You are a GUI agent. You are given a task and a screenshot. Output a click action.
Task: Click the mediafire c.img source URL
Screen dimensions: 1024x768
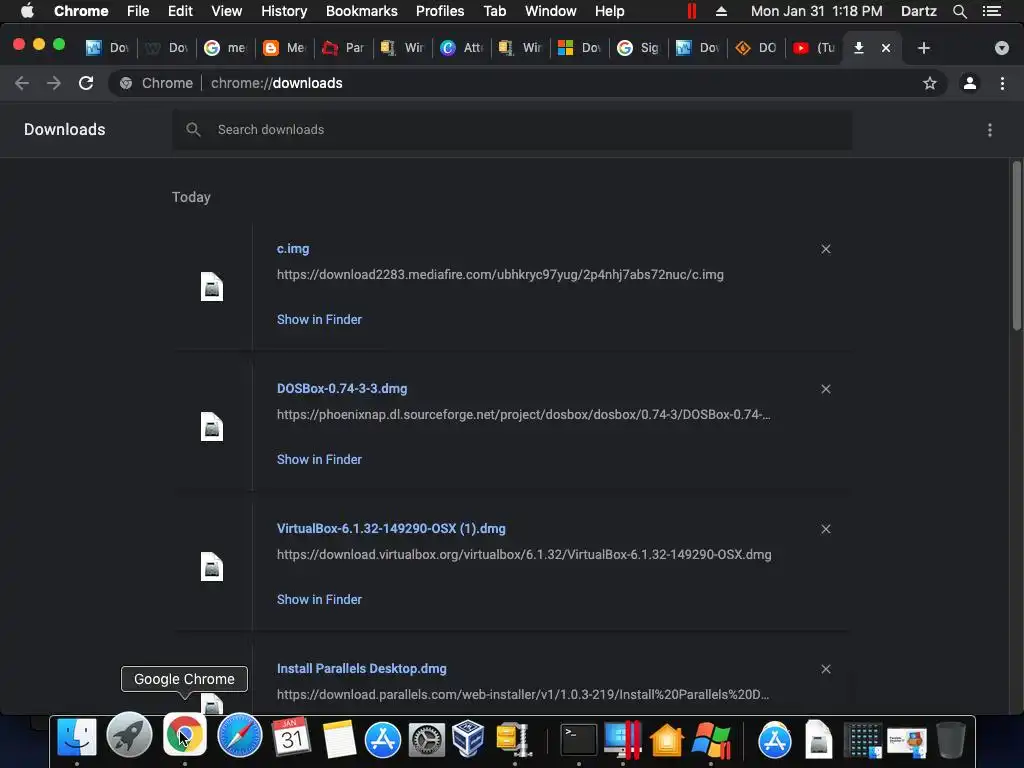point(500,275)
